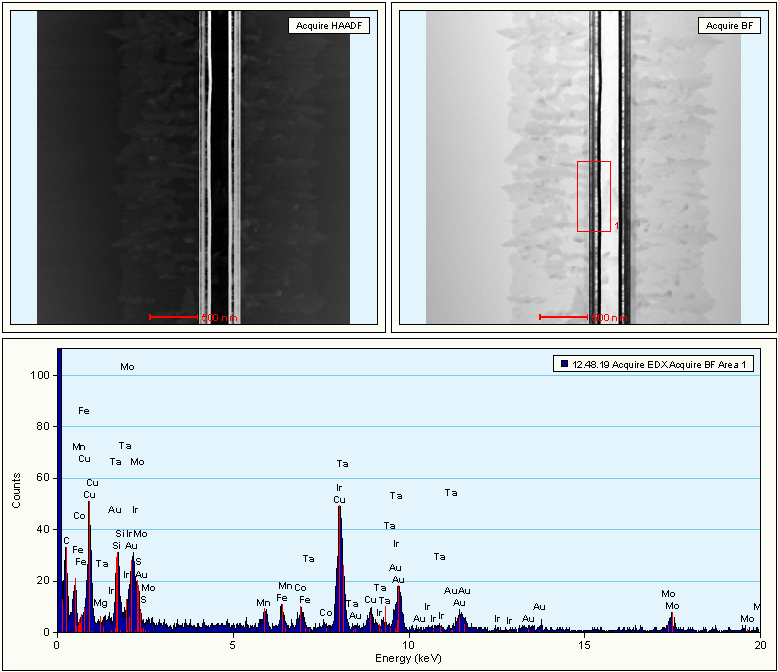Select the Mg peak label in spectrum
The width and height of the screenshot is (778, 672).
click(x=100, y=603)
